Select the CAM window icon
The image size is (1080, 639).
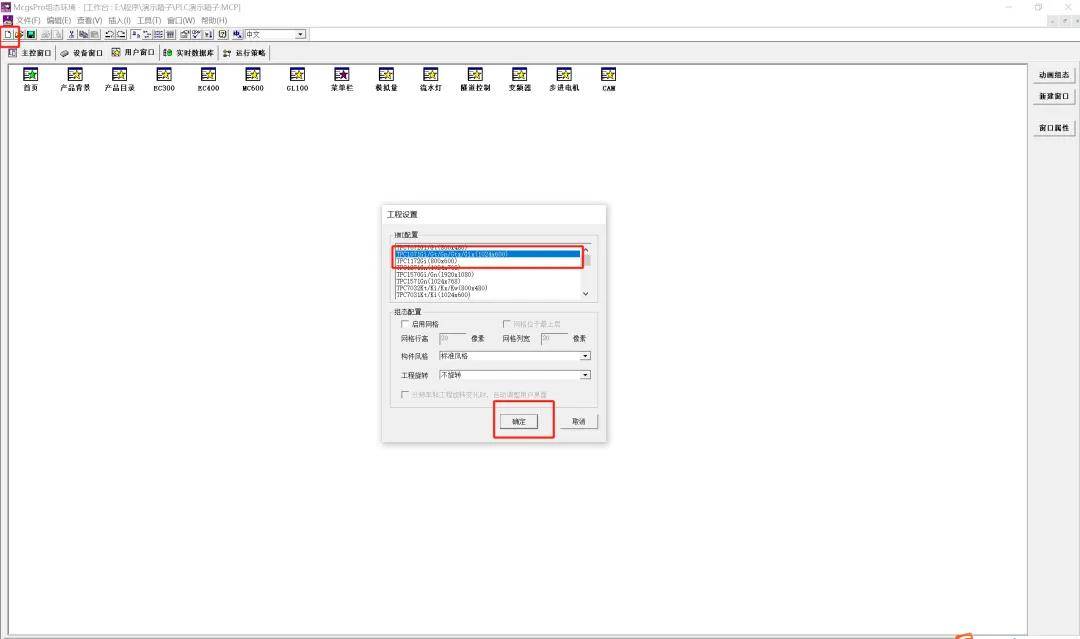click(608, 75)
